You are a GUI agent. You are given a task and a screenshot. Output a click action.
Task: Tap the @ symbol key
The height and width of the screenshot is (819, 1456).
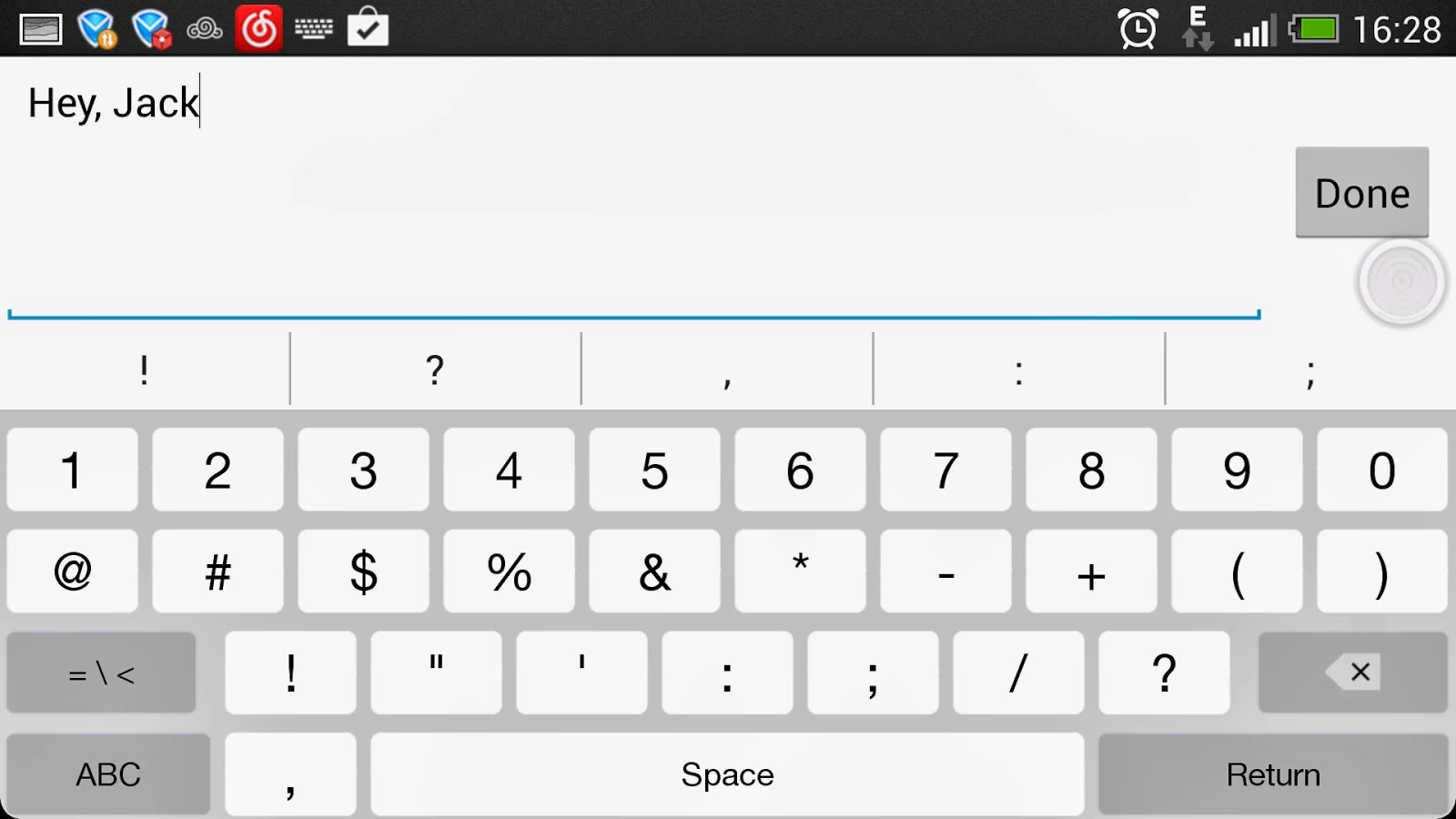coord(72,571)
